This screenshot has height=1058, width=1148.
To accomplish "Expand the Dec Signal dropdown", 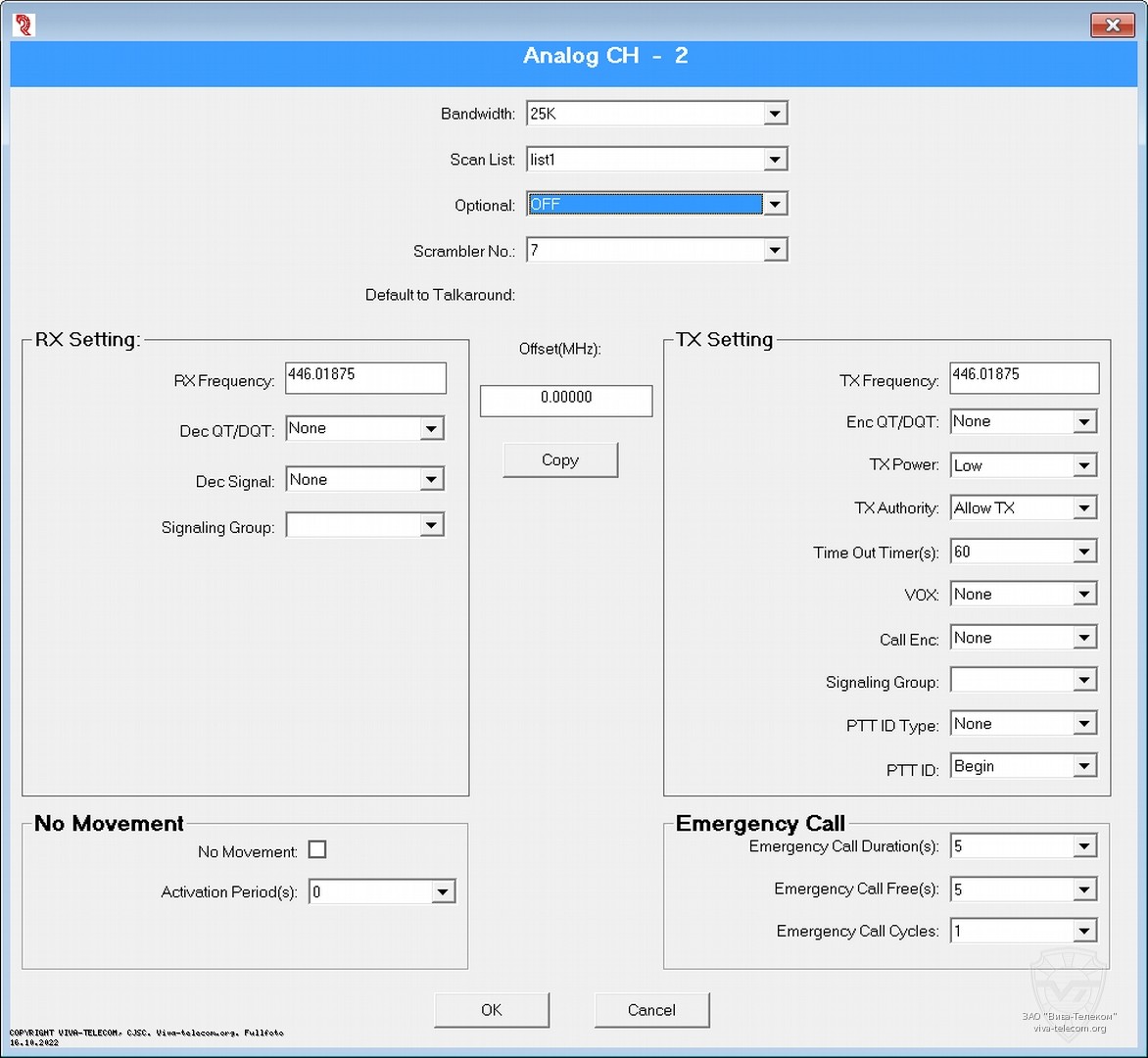I will (431, 480).
